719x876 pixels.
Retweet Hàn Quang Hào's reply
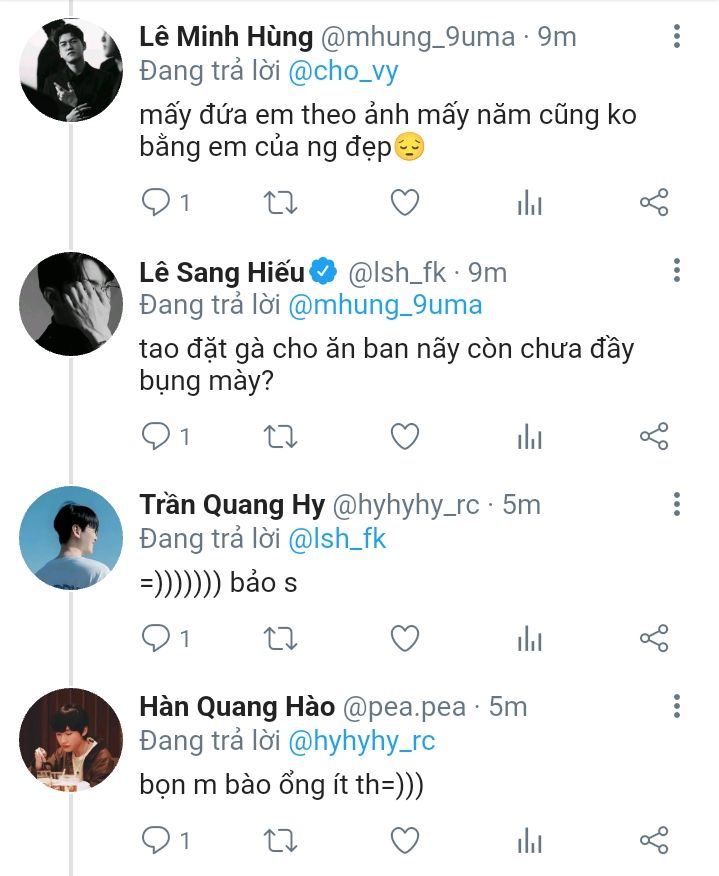(x=279, y=839)
